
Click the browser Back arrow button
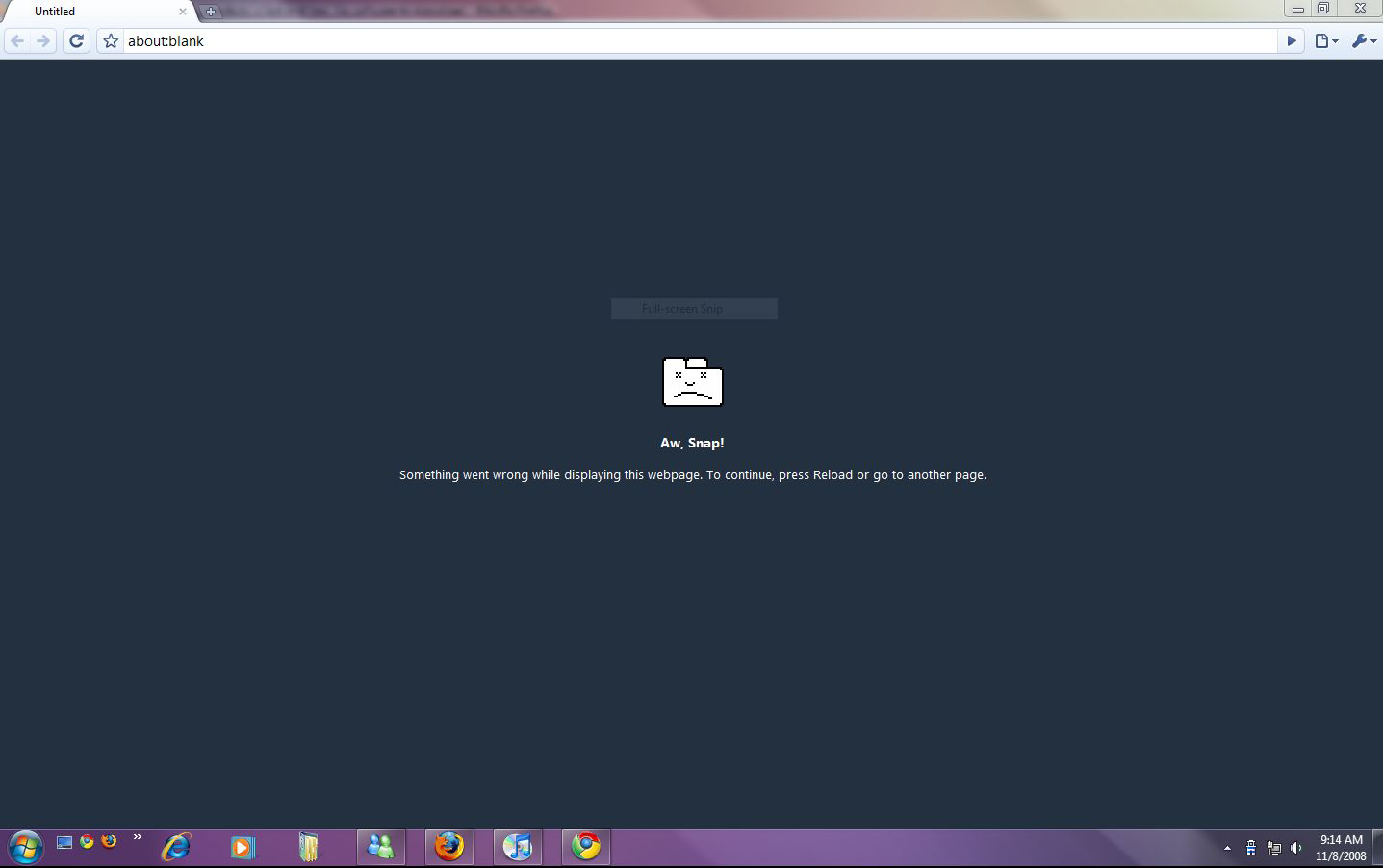(17, 41)
